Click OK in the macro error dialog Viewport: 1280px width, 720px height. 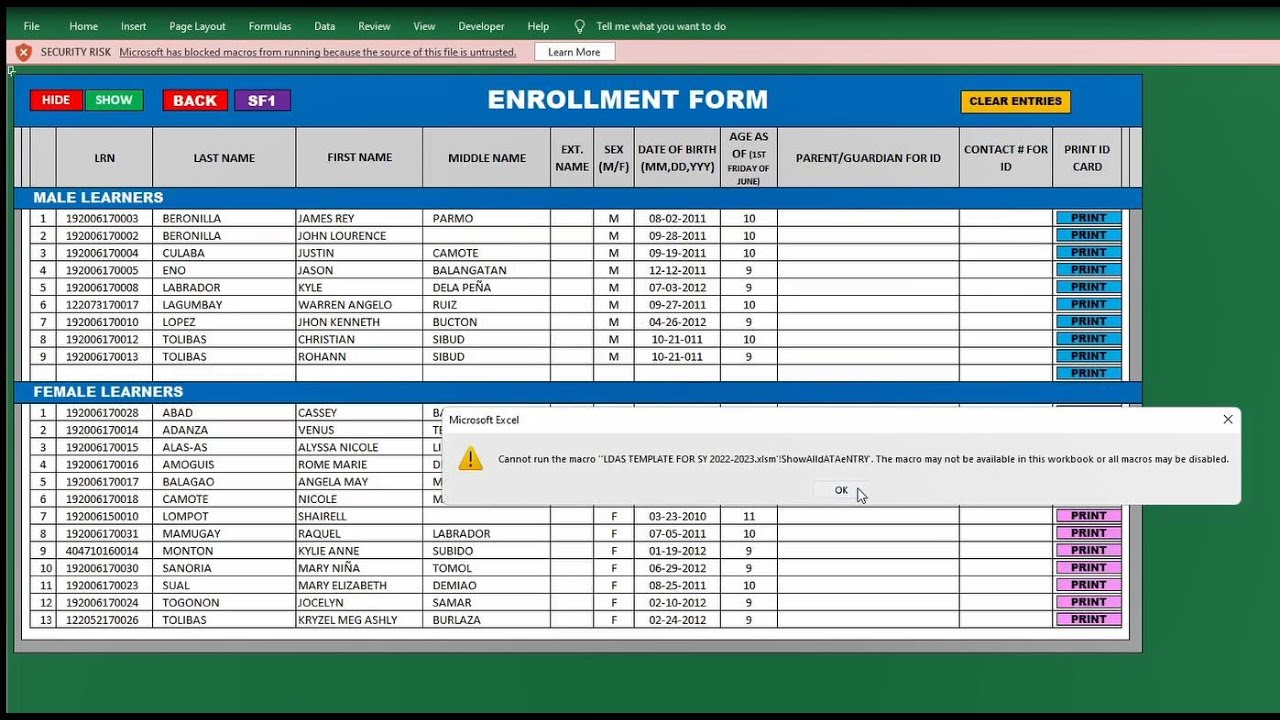point(841,490)
